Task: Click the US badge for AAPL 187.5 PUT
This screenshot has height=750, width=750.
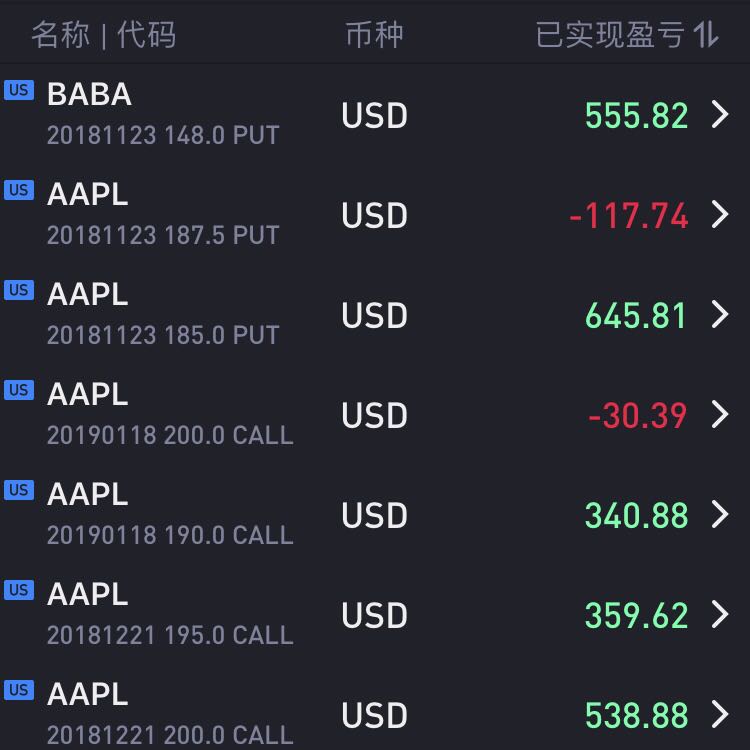Action: 19,190
